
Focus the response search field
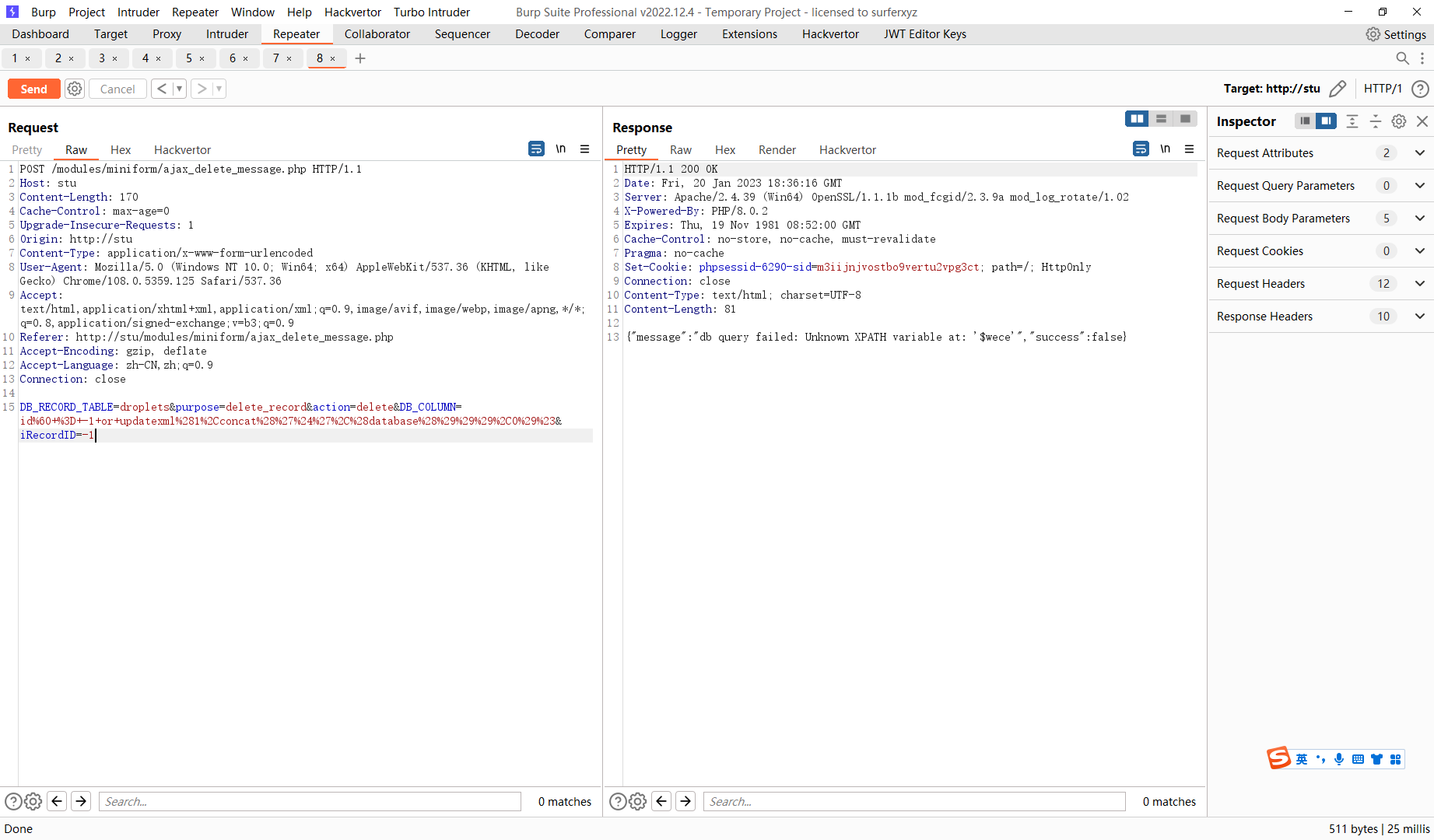[x=914, y=801]
